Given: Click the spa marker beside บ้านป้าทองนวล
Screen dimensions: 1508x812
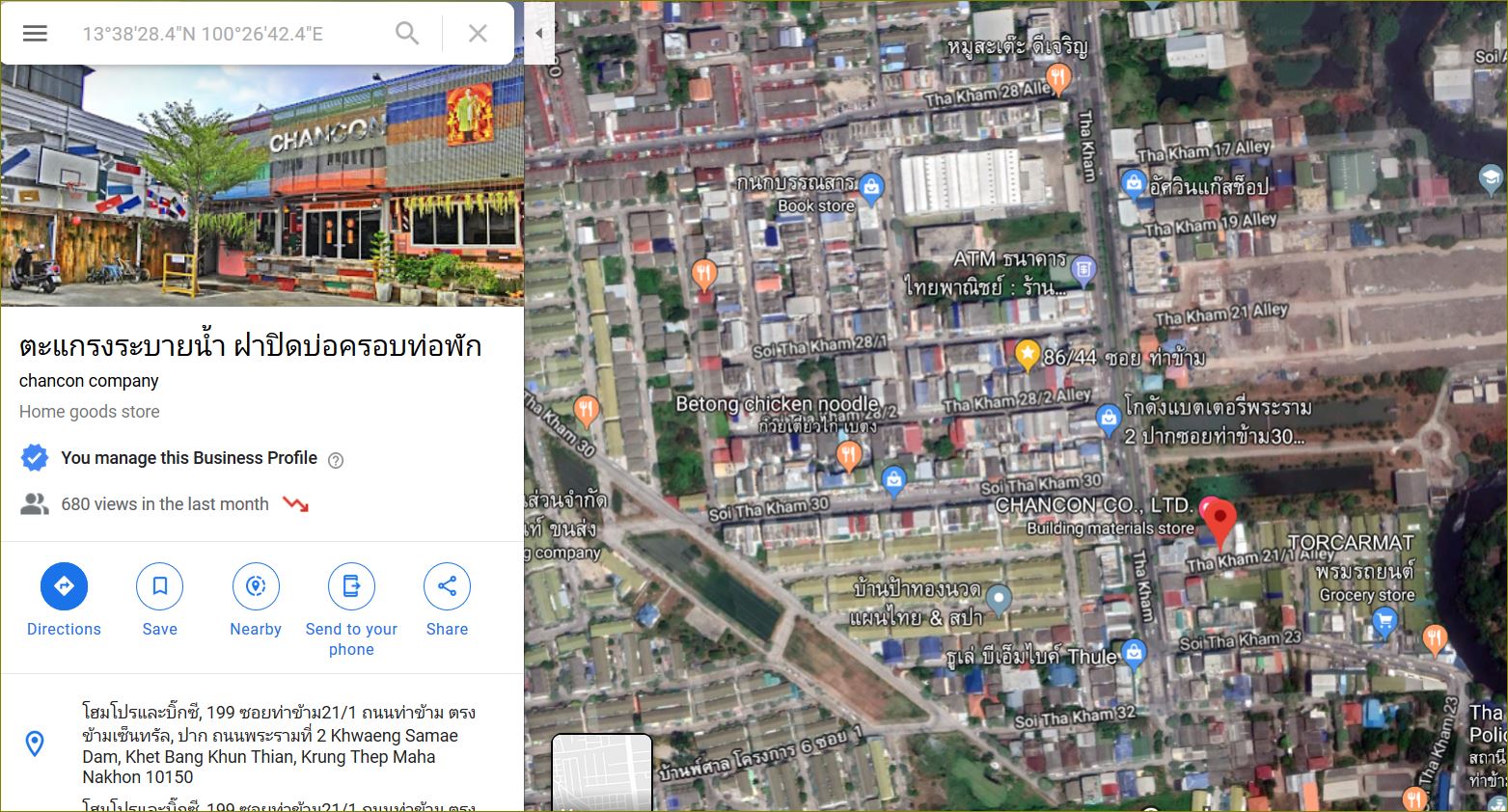Looking at the screenshot, I should [999, 600].
